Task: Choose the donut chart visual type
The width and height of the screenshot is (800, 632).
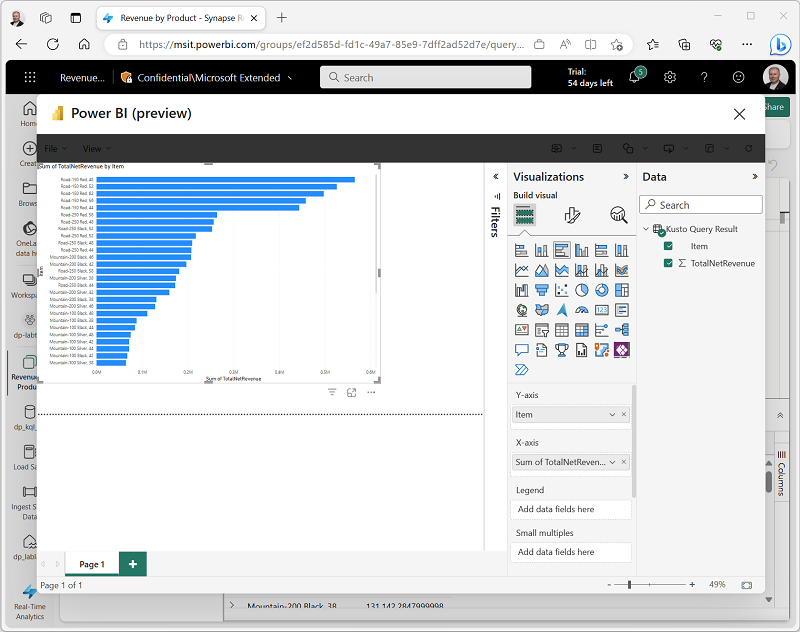Action: (602, 290)
